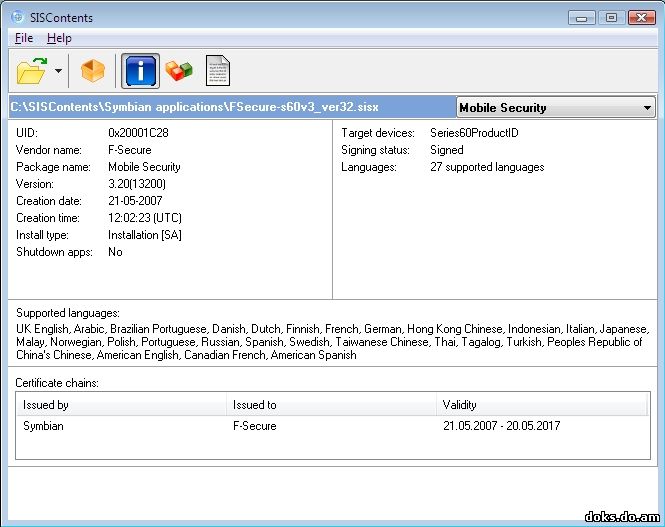Sort by the Issued to column header
Viewport: 665px width, 527px height.
[x=331, y=405]
